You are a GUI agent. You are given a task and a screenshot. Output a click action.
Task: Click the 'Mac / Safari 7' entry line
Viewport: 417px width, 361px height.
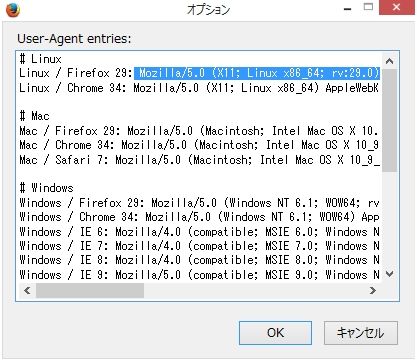199,160
